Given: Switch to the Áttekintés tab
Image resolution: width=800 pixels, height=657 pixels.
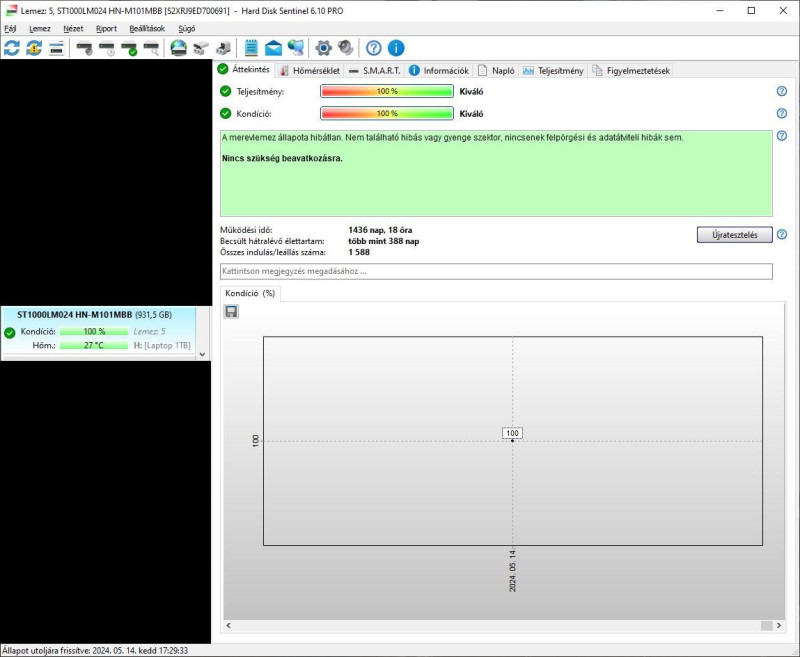Looking at the screenshot, I should (x=244, y=69).
